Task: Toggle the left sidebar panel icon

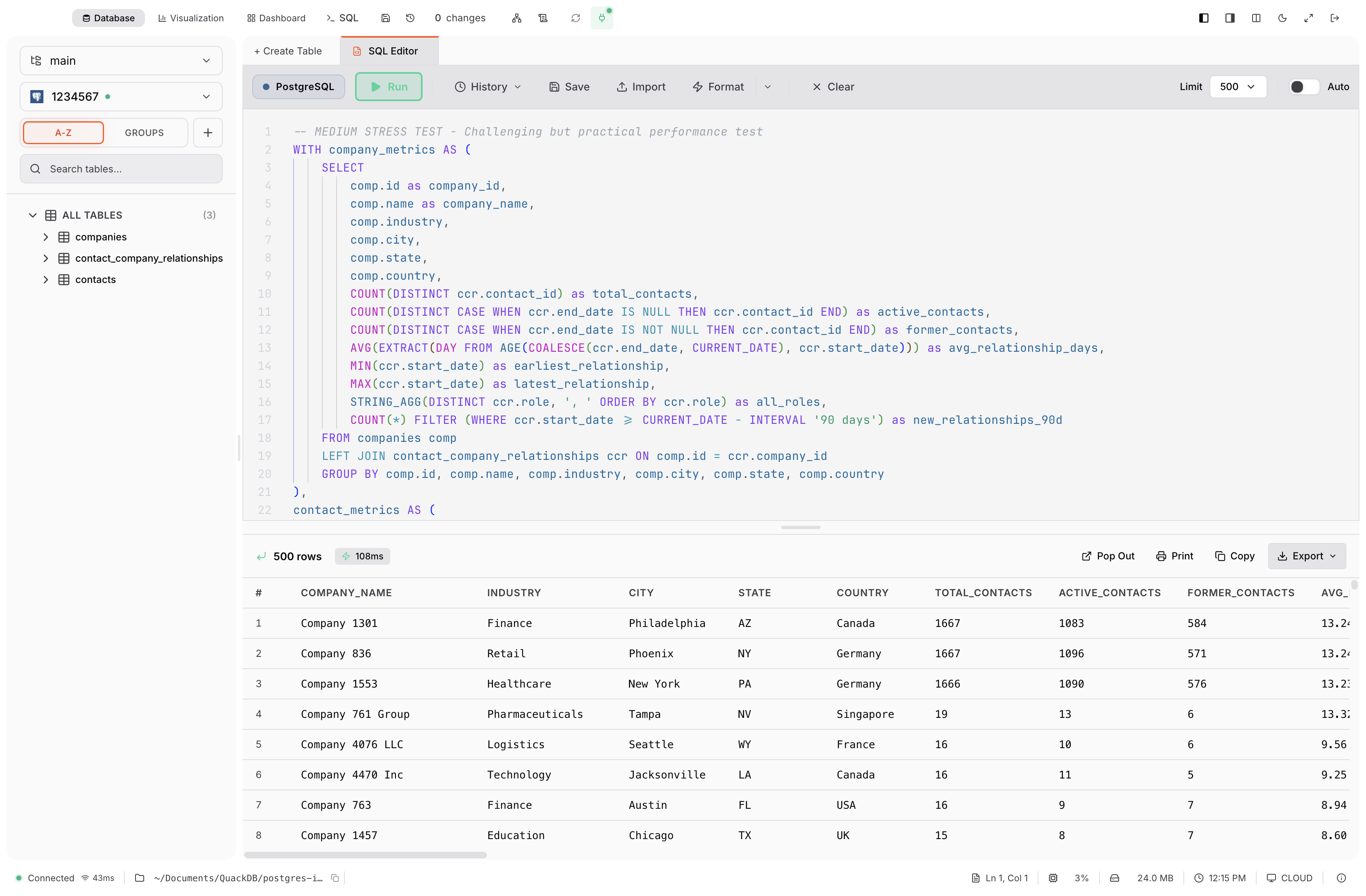Action: [x=1203, y=18]
